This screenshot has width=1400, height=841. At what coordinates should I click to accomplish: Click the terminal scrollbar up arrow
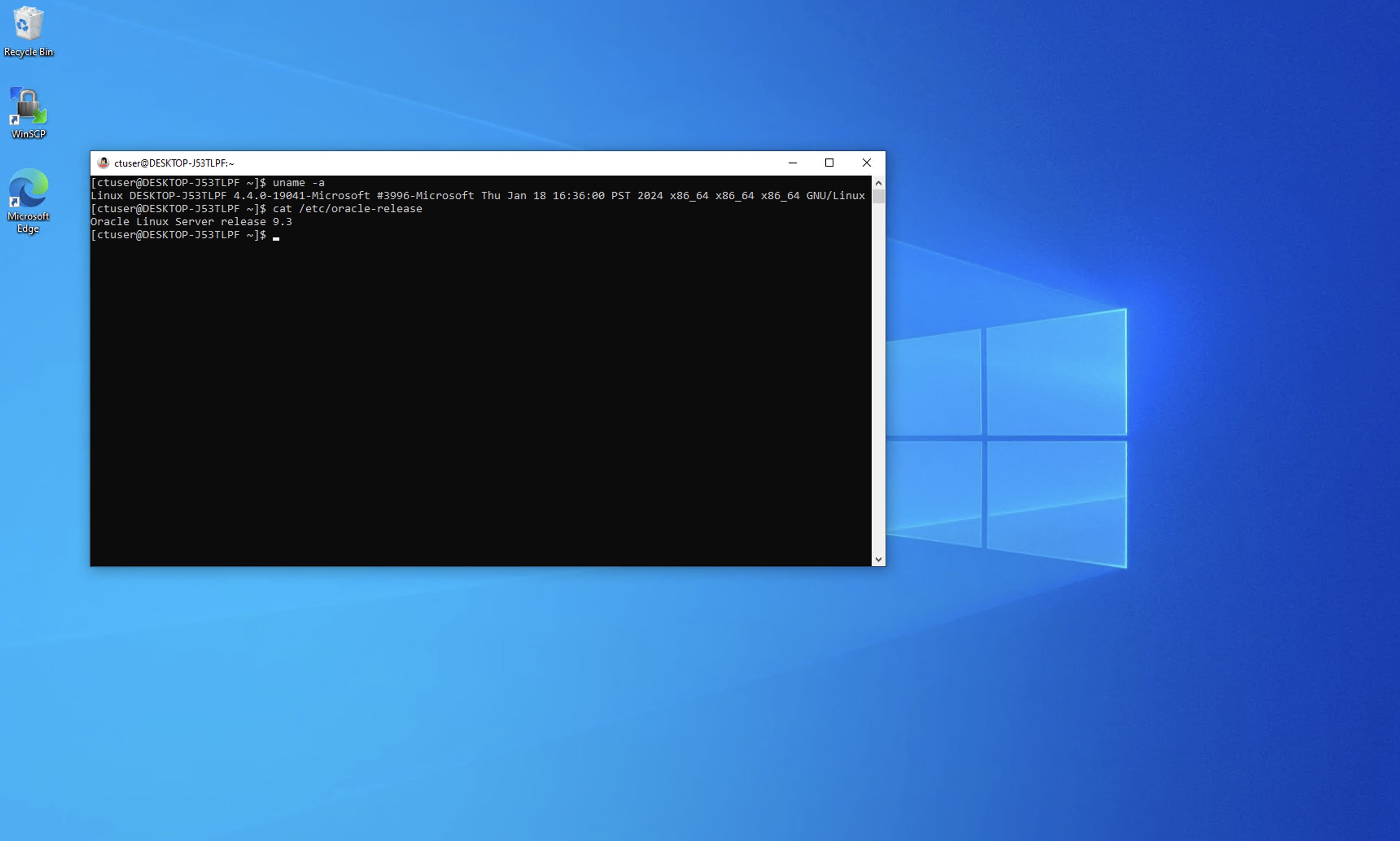click(878, 183)
